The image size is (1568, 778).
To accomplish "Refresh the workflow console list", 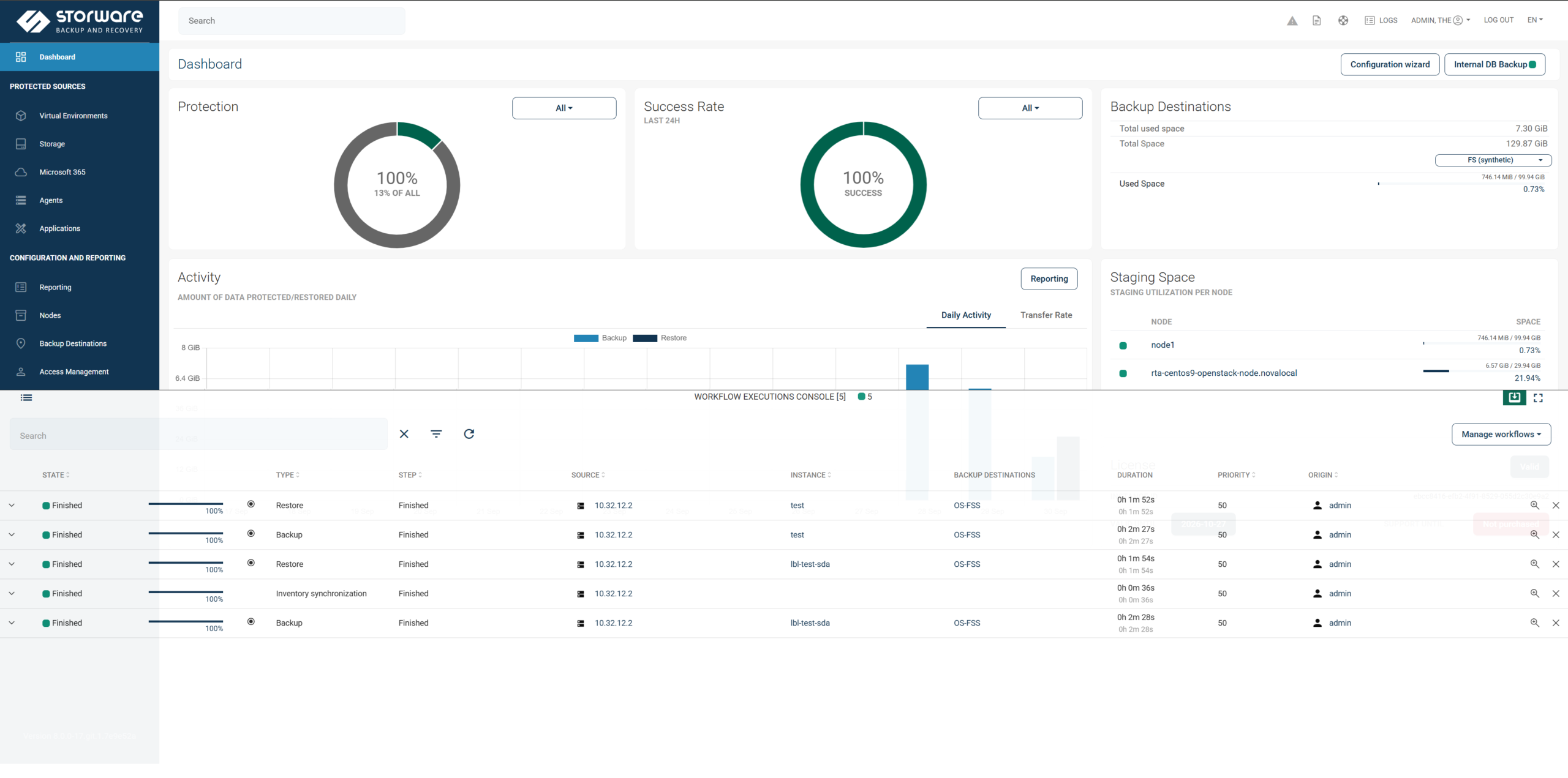I will pos(469,434).
